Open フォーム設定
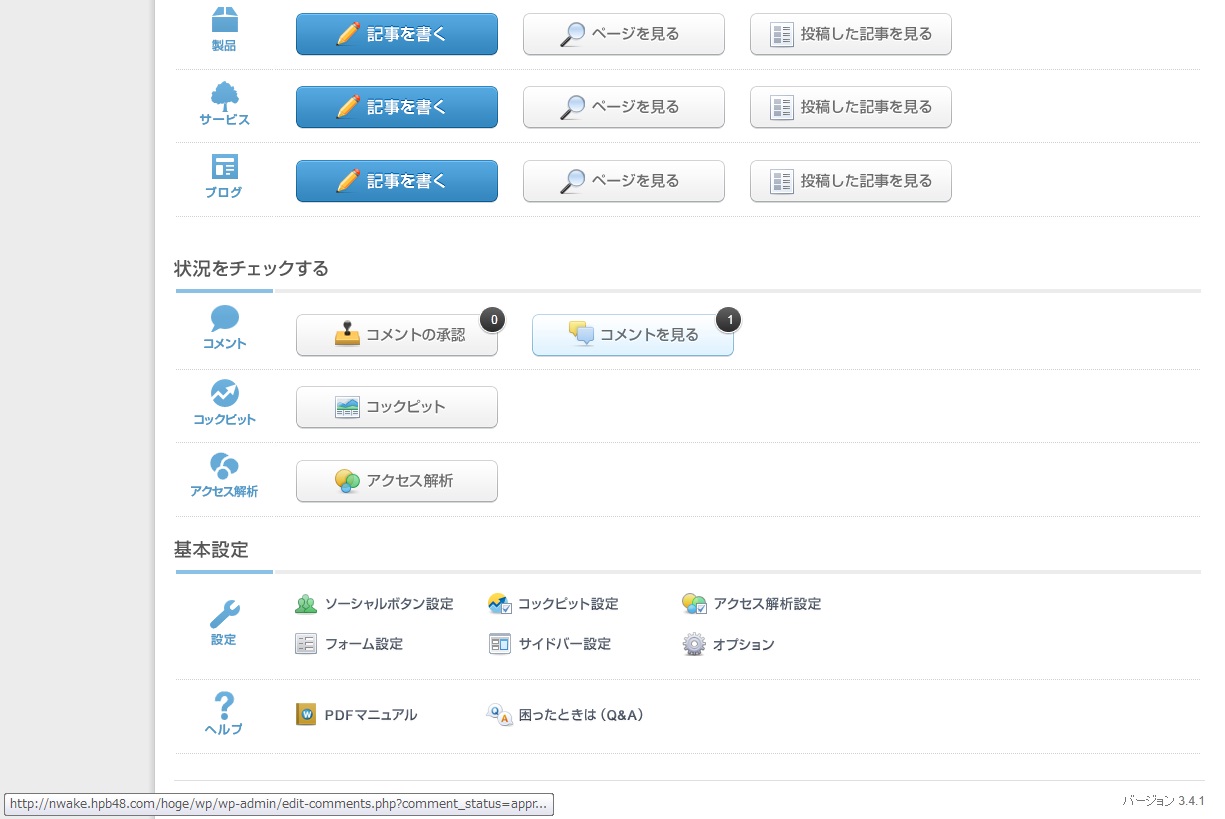1225x819 pixels. [349, 644]
